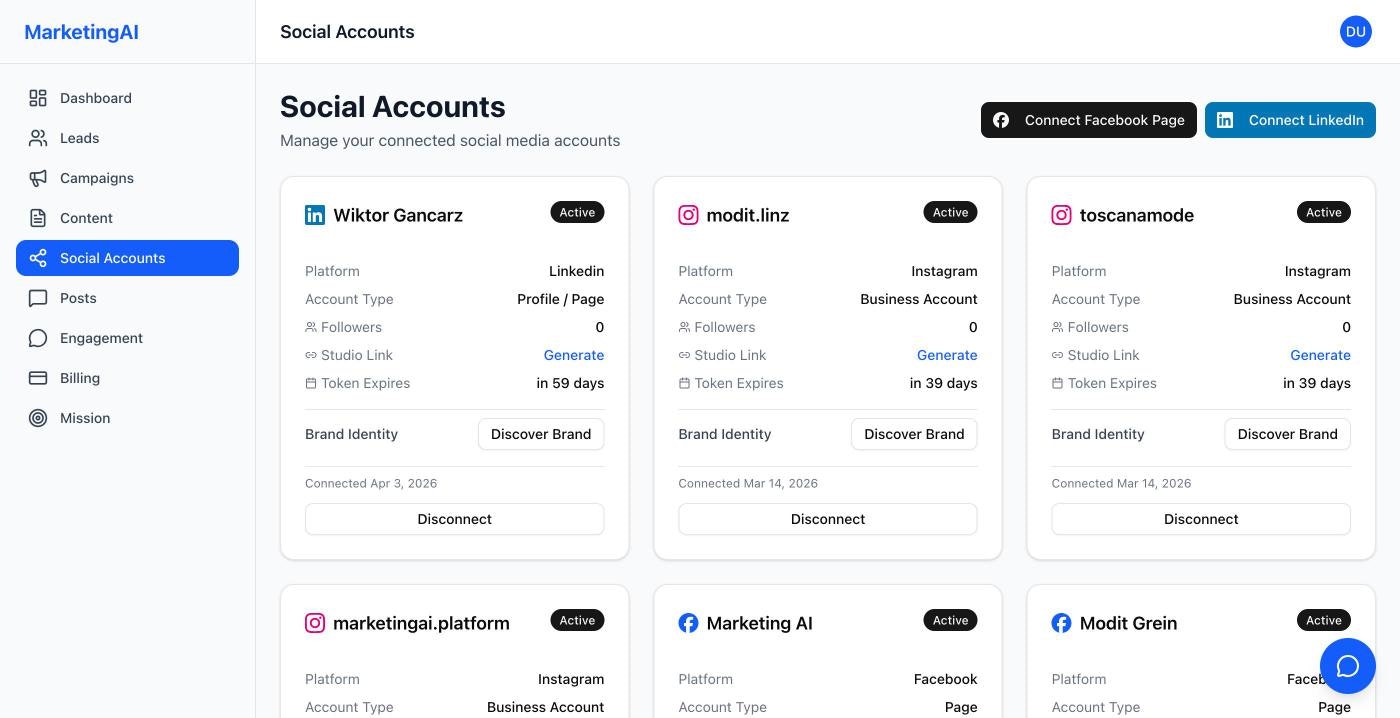Click the Posts speech bubble icon

click(x=38, y=298)
